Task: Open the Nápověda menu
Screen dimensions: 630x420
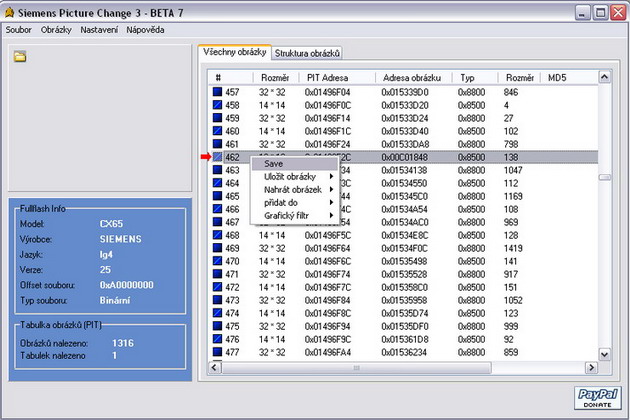Action: tap(145, 30)
